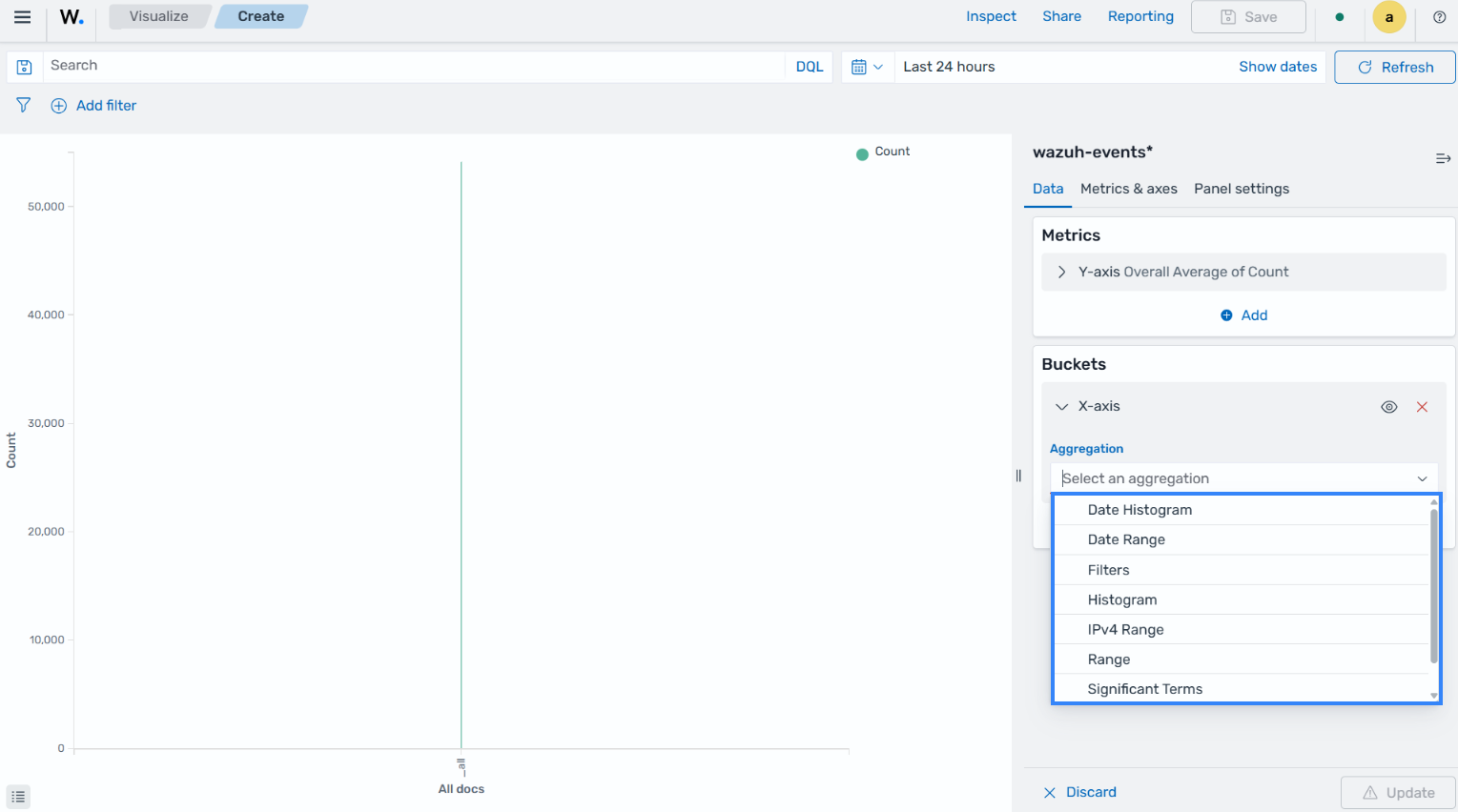Open the hamburger navigation menu

23,17
